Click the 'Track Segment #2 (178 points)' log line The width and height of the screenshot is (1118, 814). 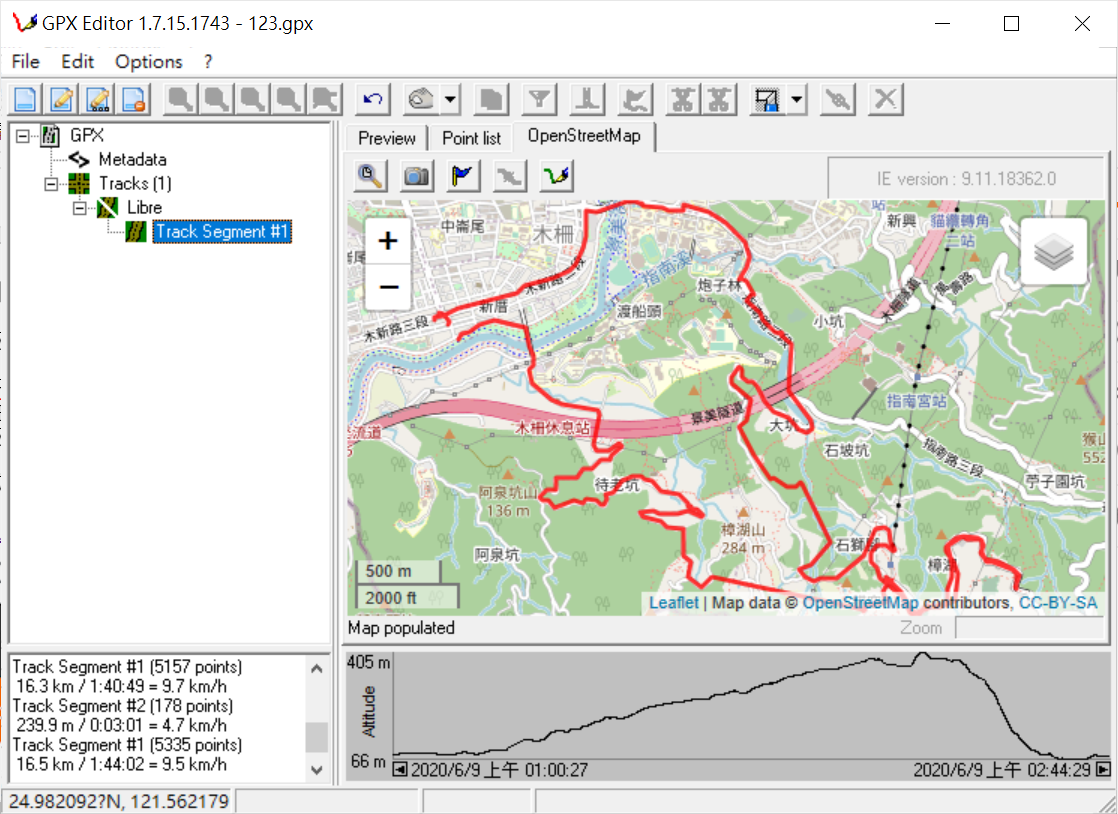[x=123, y=706]
